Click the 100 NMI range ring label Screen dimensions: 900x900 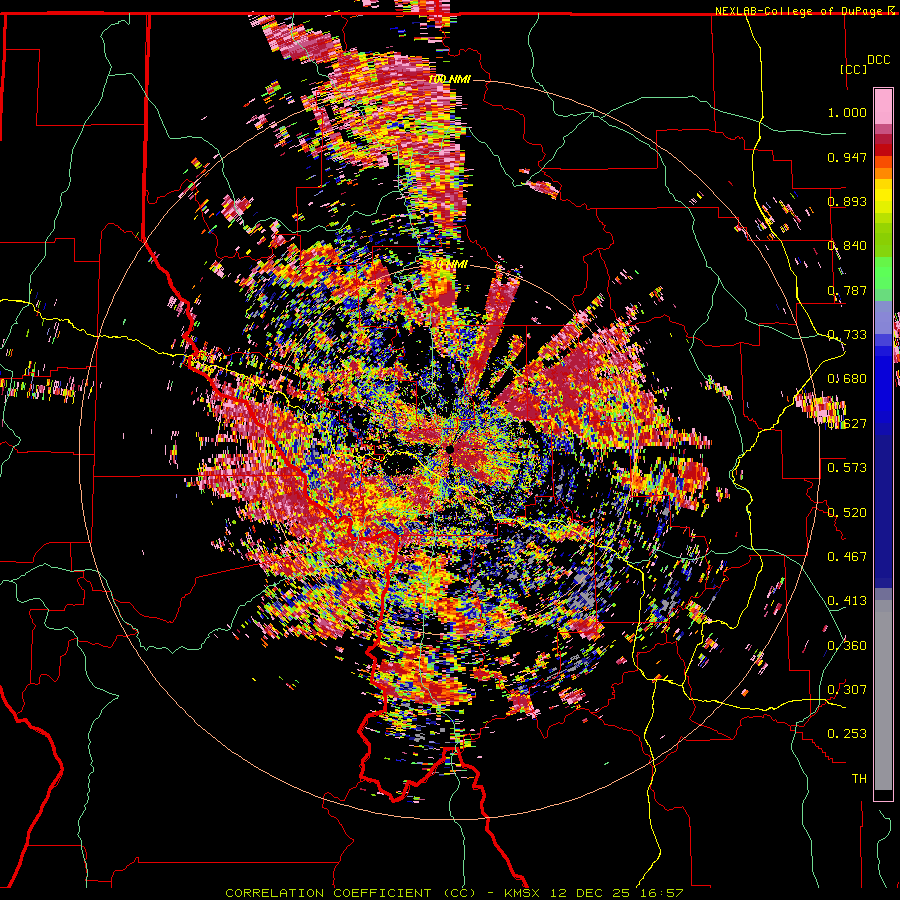(x=449, y=79)
